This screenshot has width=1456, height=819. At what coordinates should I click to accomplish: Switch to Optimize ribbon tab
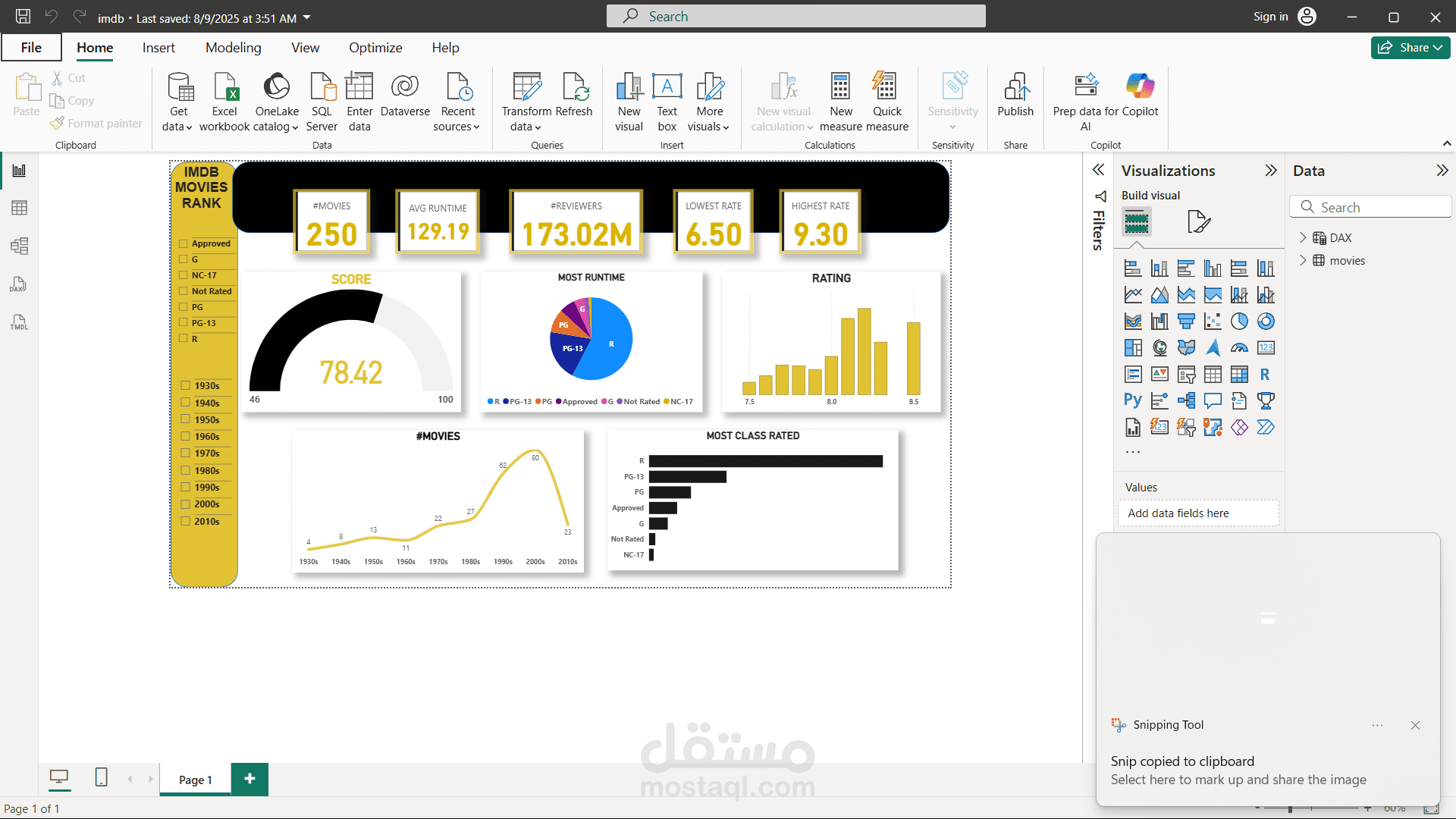tap(375, 47)
